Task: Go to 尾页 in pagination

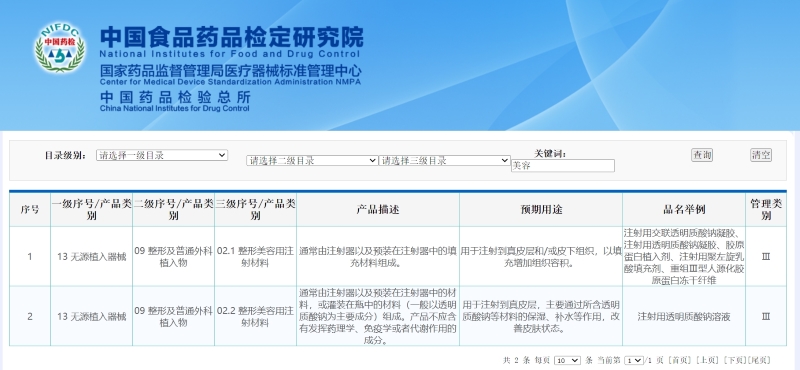Action: [760, 360]
